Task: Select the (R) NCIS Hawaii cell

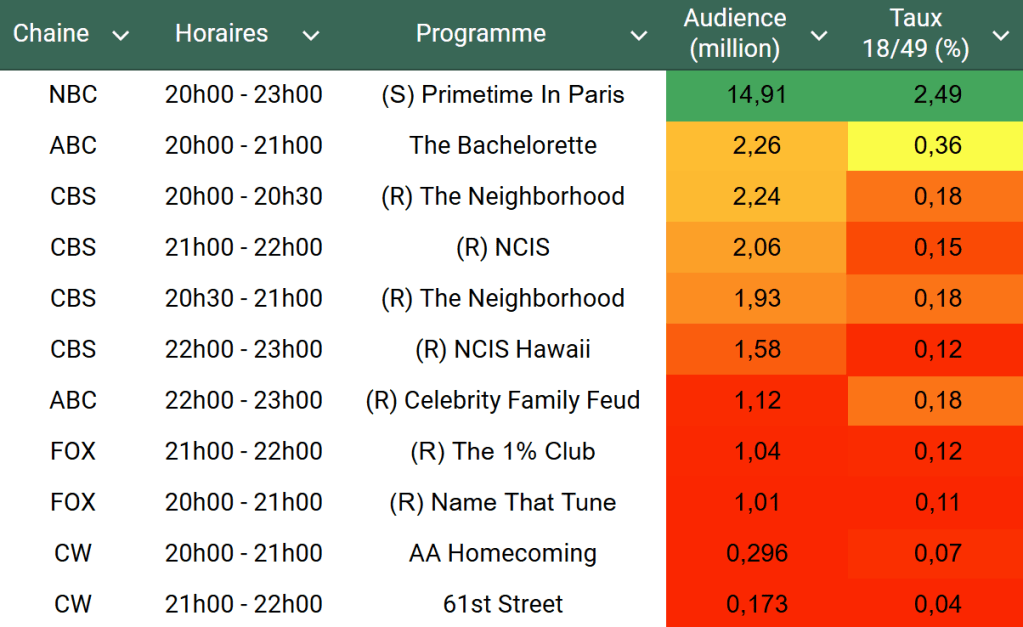Action: click(503, 349)
